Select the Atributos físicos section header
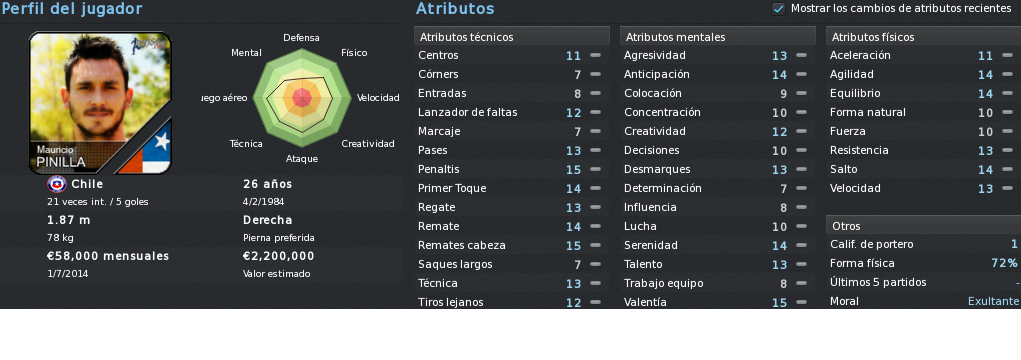 [x=923, y=37]
